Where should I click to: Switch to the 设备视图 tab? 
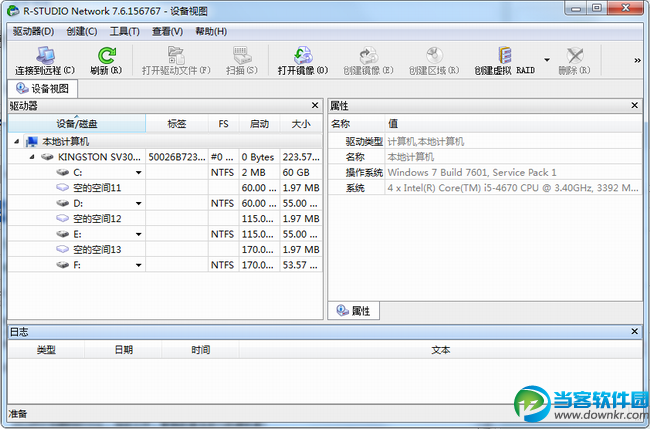[42, 89]
